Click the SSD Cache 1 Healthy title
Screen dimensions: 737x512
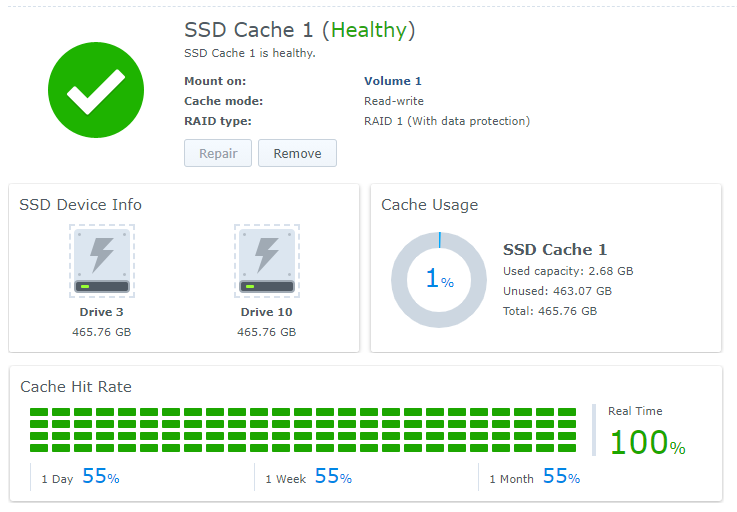click(299, 30)
